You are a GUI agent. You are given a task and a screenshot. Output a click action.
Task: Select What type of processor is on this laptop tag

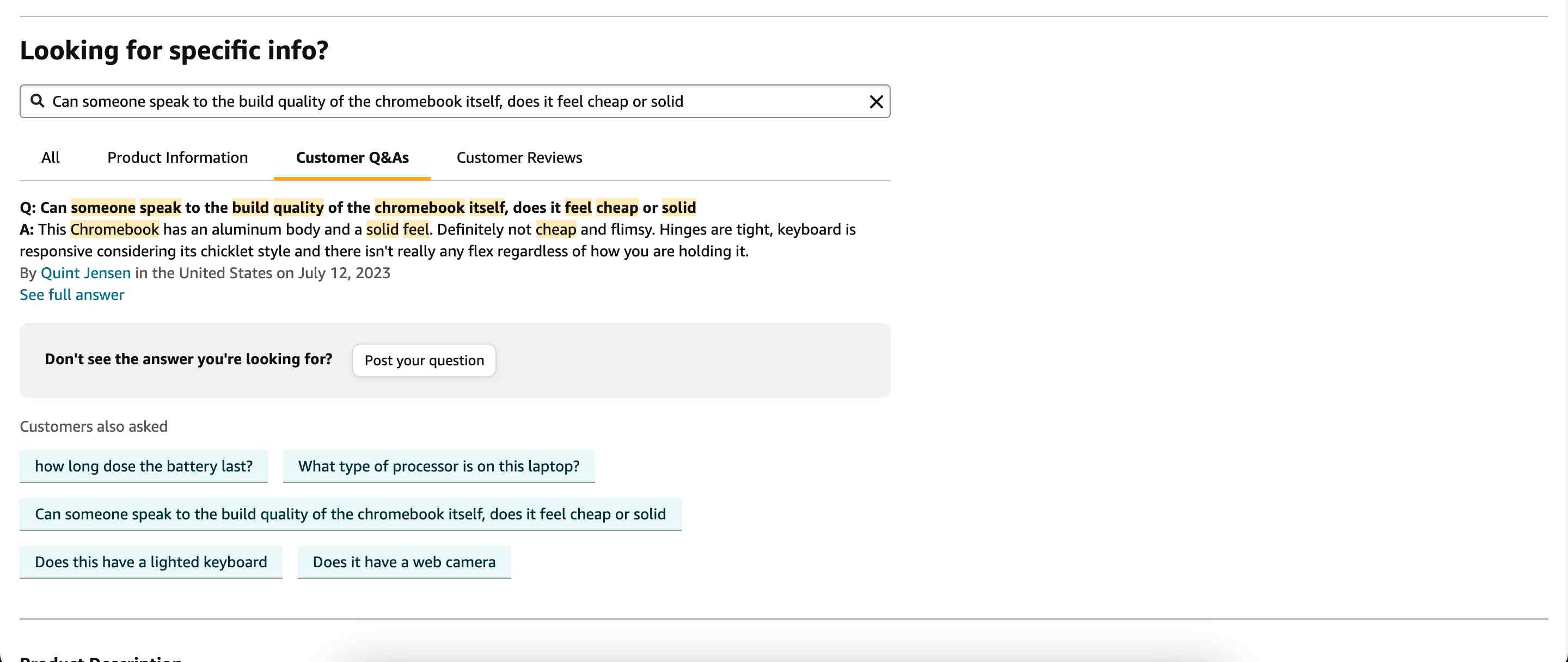tap(438, 465)
